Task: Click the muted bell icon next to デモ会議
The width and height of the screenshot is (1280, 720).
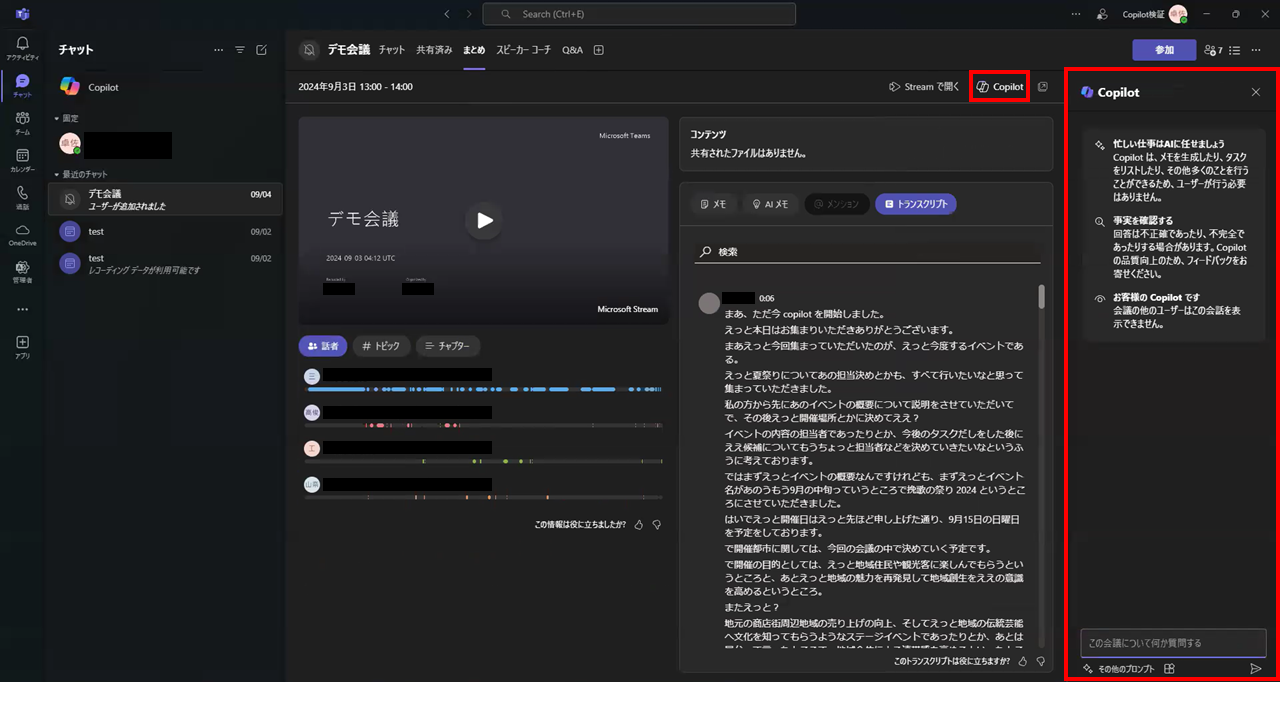Action: (310, 50)
